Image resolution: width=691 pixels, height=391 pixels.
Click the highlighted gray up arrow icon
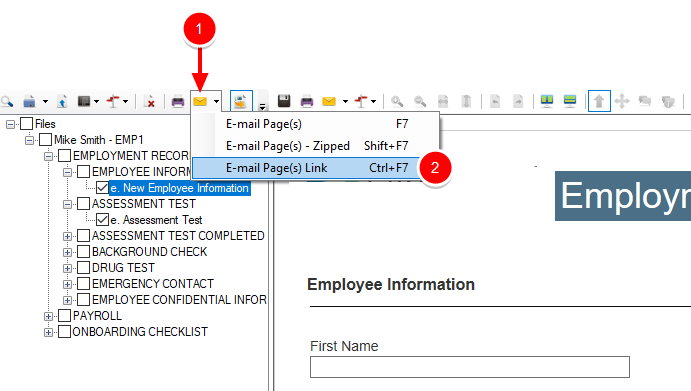pos(599,101)
